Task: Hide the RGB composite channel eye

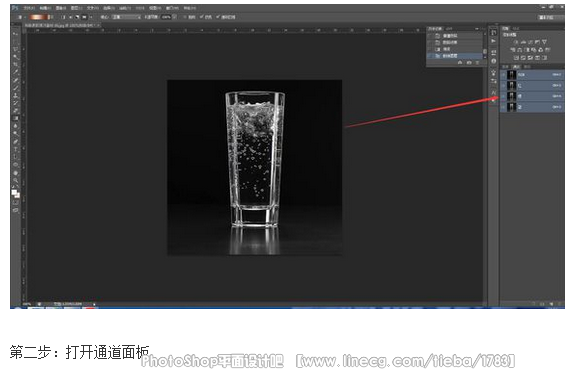Action: tap(503, 75)
